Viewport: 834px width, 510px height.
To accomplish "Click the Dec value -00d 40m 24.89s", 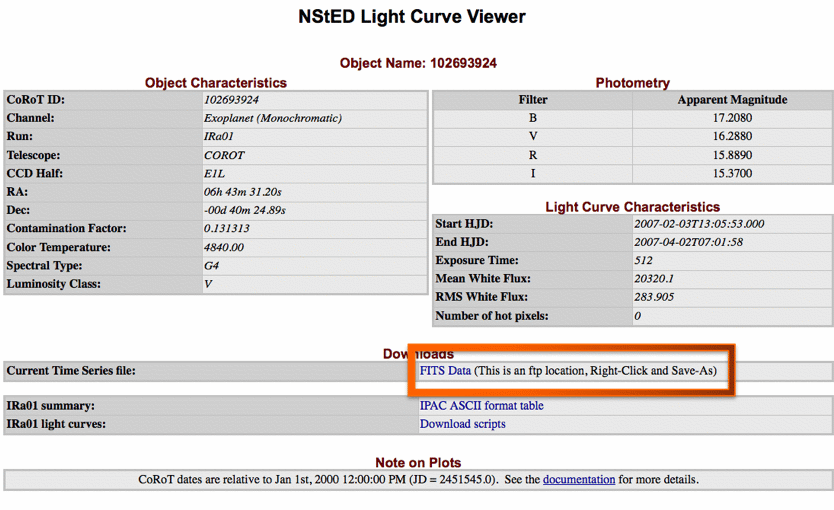I will 245,210.
